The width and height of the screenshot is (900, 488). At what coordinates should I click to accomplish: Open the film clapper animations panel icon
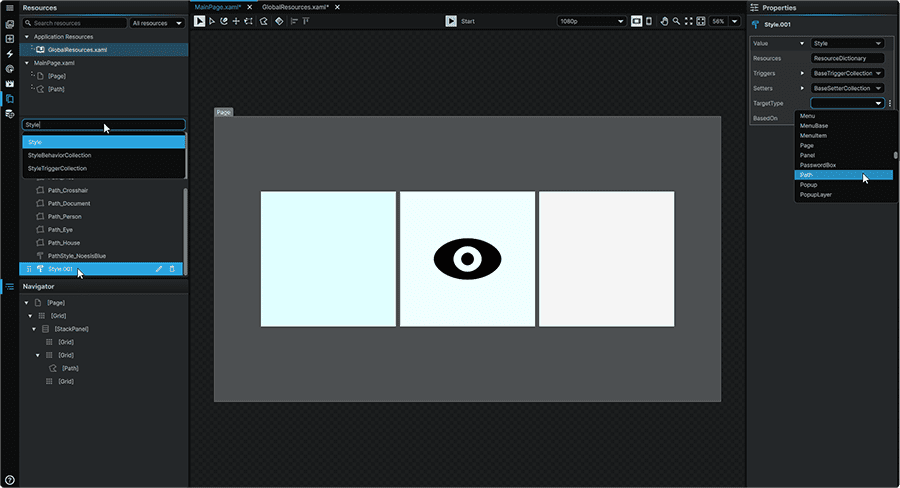[9, 84]
